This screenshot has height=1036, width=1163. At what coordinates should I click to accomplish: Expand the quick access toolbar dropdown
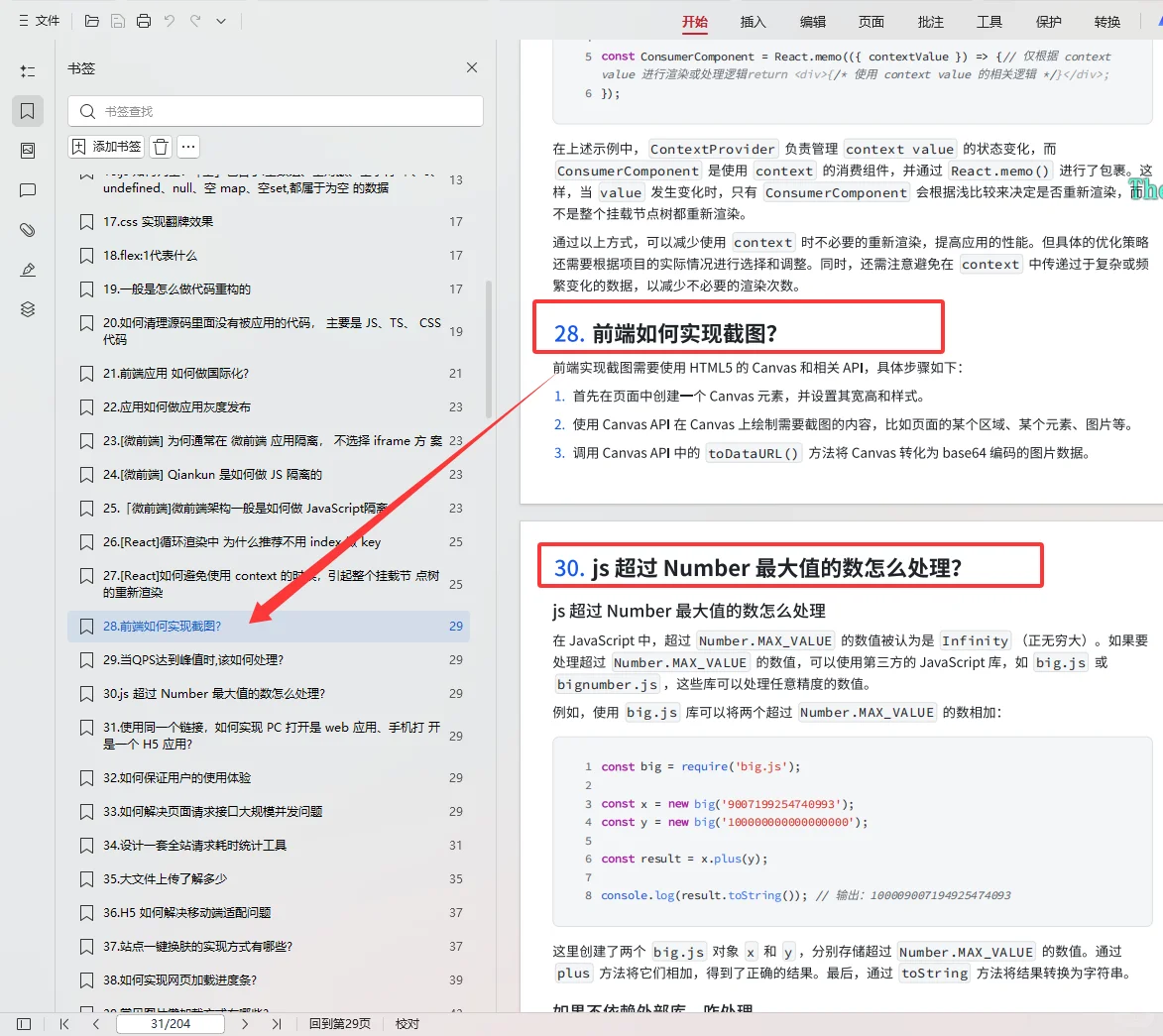[221, 21]
